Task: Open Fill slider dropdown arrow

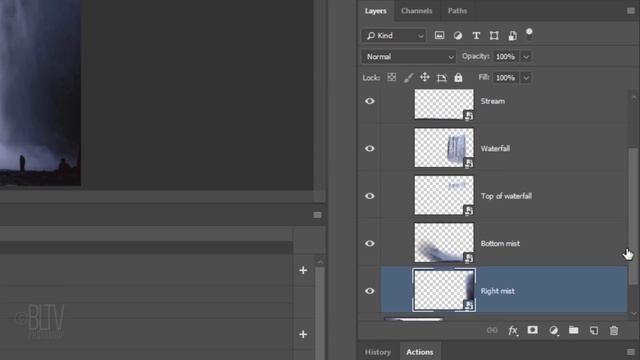Action: click(526, 78)
